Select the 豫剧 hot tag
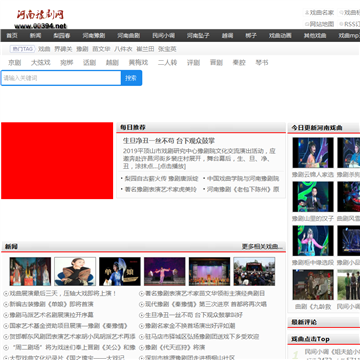 click(82, 49)
